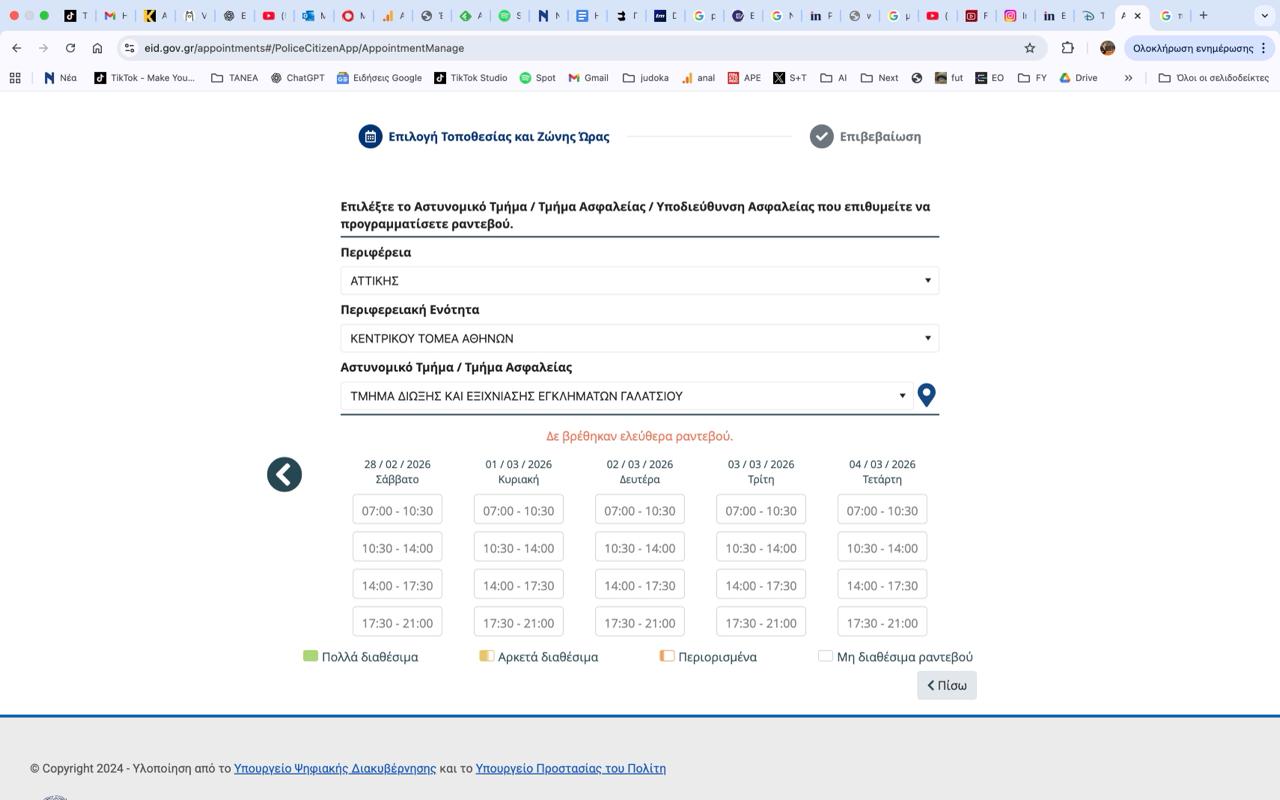Image resolution: width=1280 pixels, height=800 pixels.
Task: Click the map location pin icon
Action: (926, 395)
